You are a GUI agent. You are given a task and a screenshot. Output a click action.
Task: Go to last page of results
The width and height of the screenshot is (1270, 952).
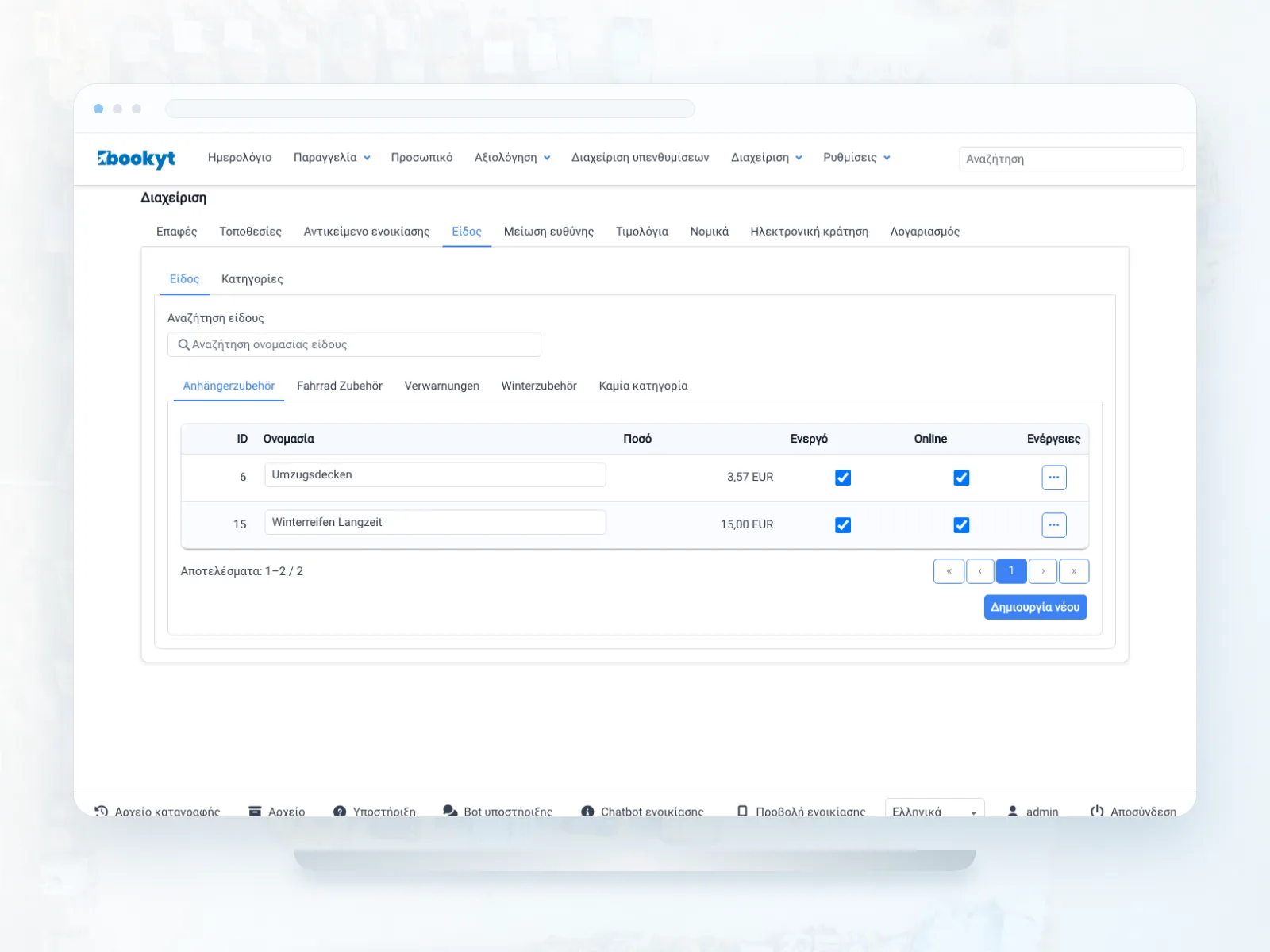point(1074,571)
